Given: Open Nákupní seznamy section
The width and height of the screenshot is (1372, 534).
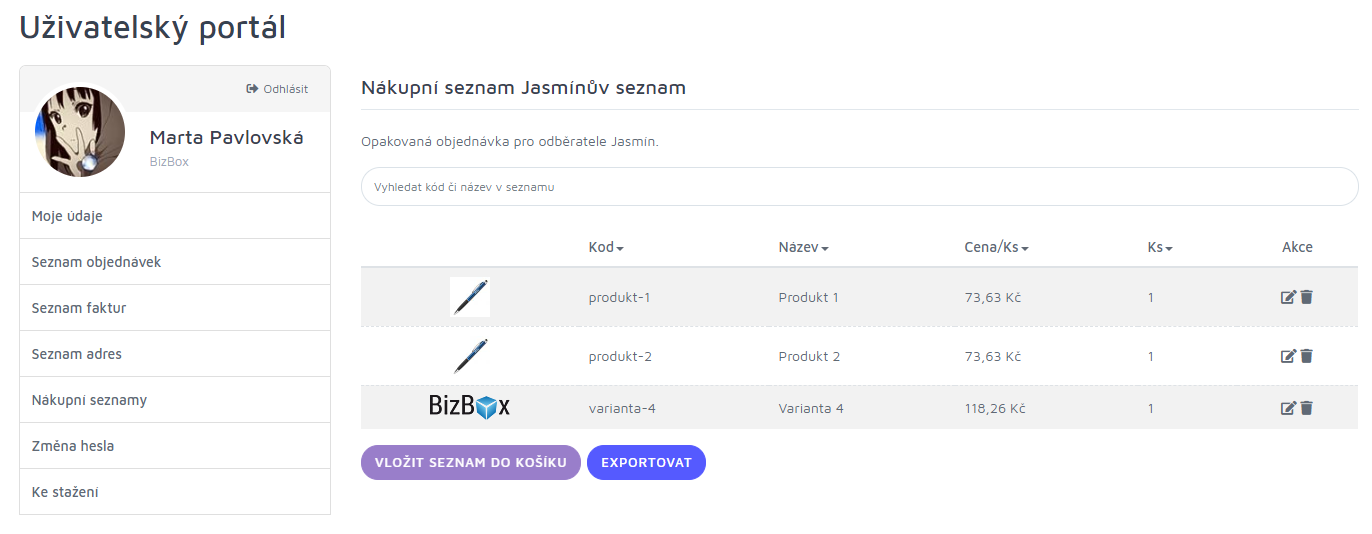Looking at the screenshot, I should [x=175, y=400].
